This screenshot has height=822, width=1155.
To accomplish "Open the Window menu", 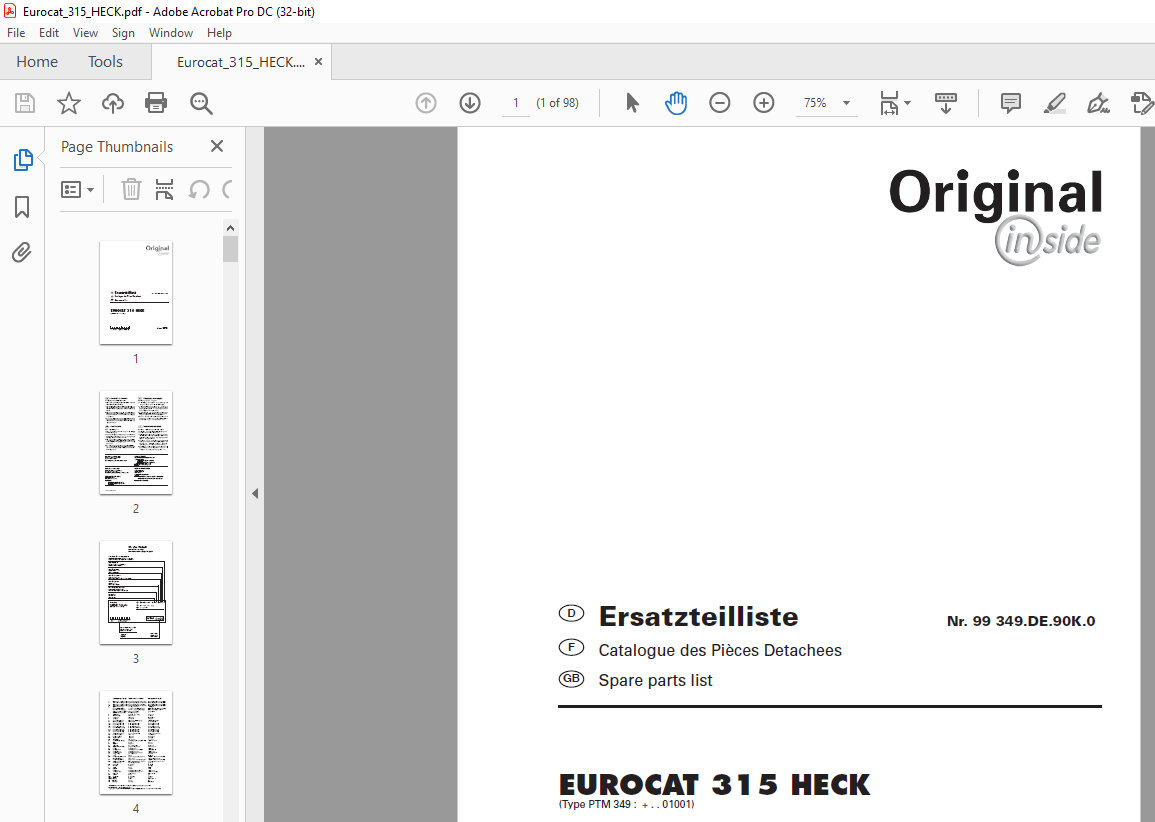I will click(171, 32).
